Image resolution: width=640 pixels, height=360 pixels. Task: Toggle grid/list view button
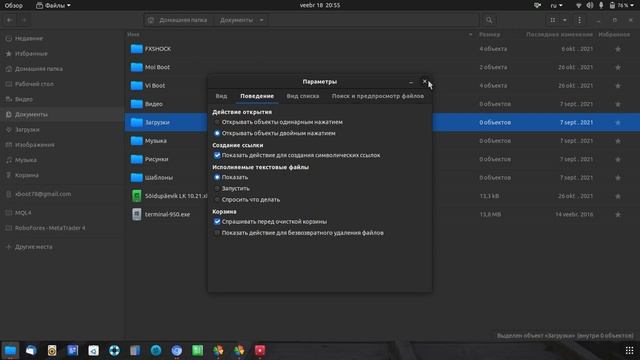[x=552, y=20]
